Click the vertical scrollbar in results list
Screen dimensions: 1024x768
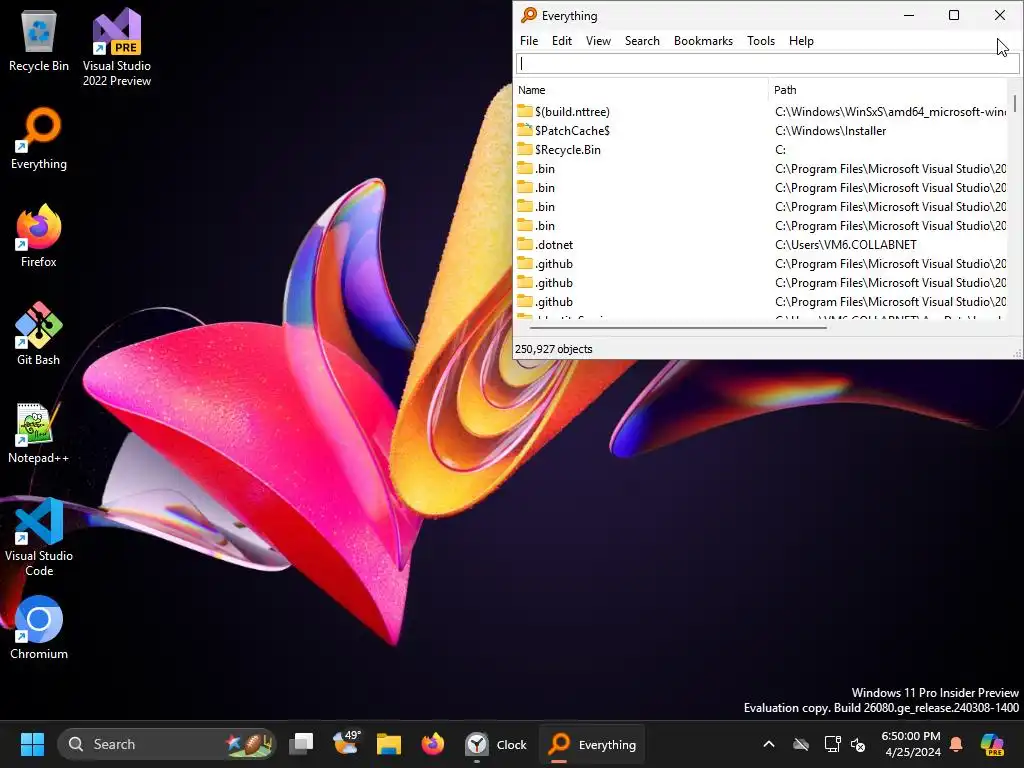[1015, 103]
